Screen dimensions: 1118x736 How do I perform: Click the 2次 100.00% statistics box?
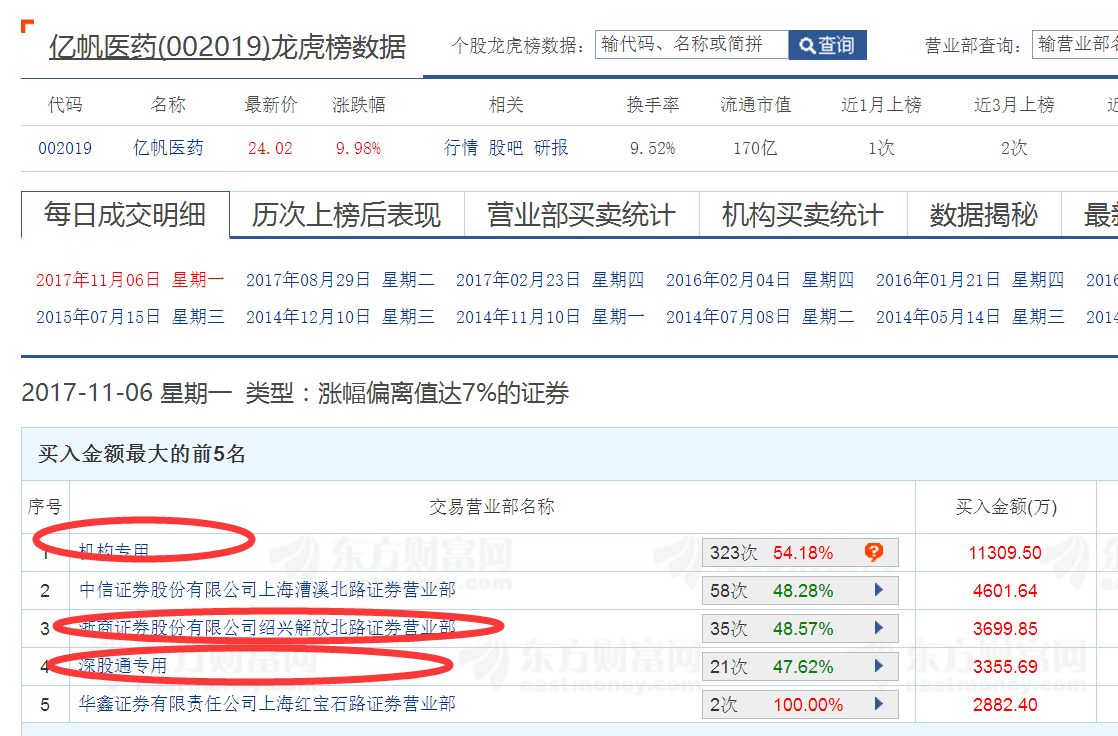(x=800, y=705)
